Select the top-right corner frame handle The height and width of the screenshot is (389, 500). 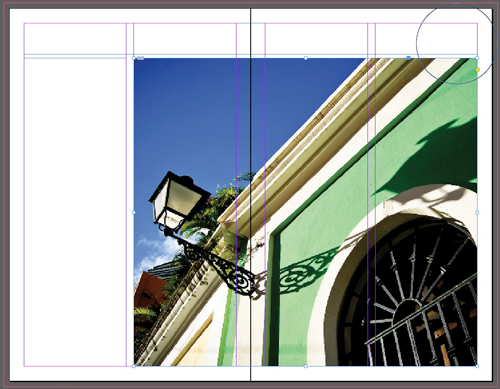click(x=477, y=58)
